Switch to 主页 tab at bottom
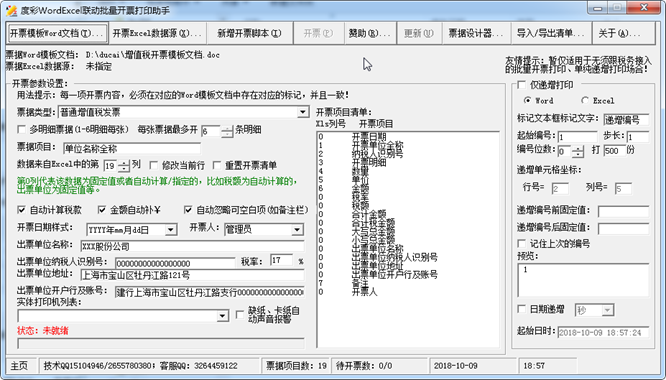Image resolution: width=666 pixels, height=380 pixels. tap(19, 366)
